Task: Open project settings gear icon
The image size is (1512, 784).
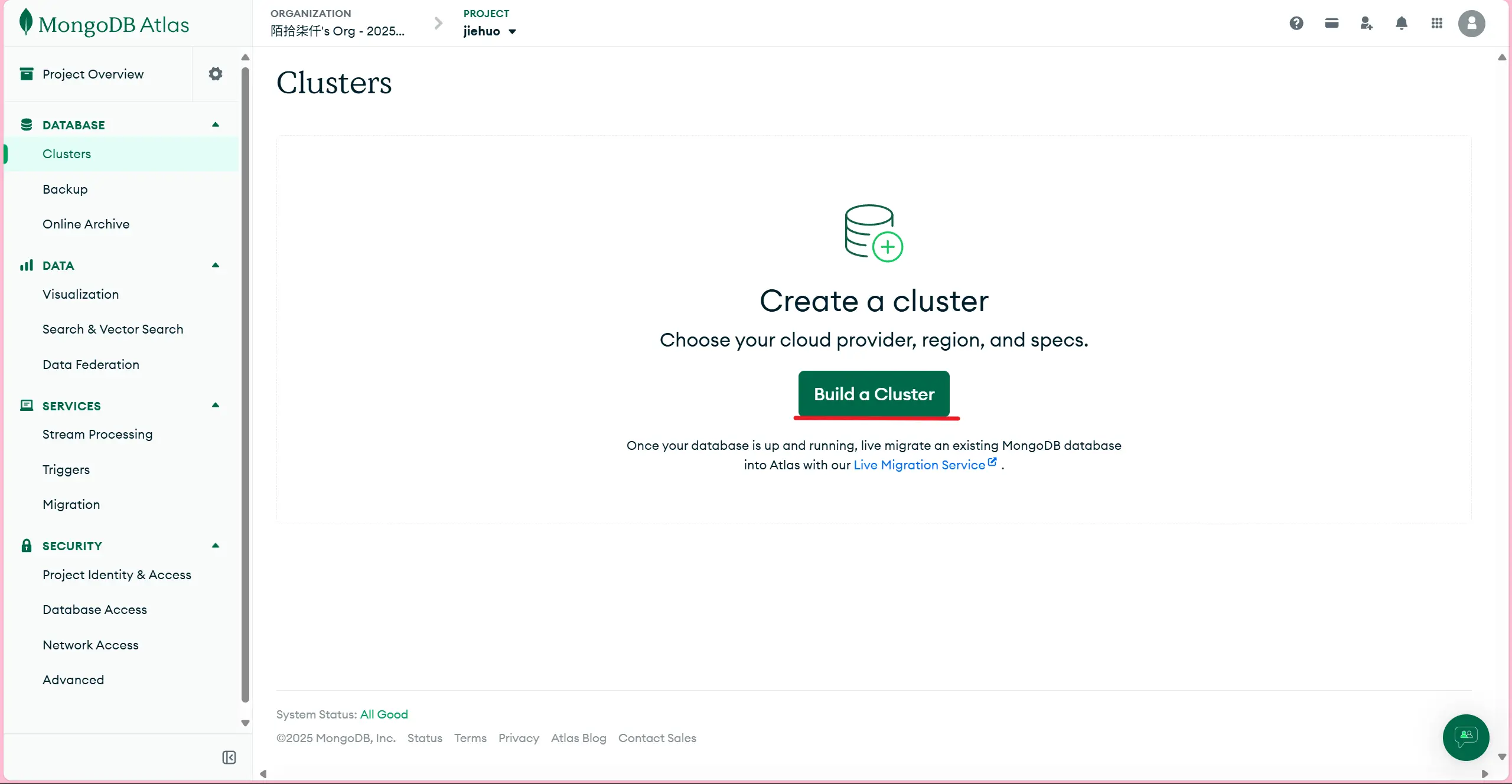Action: 216,74
